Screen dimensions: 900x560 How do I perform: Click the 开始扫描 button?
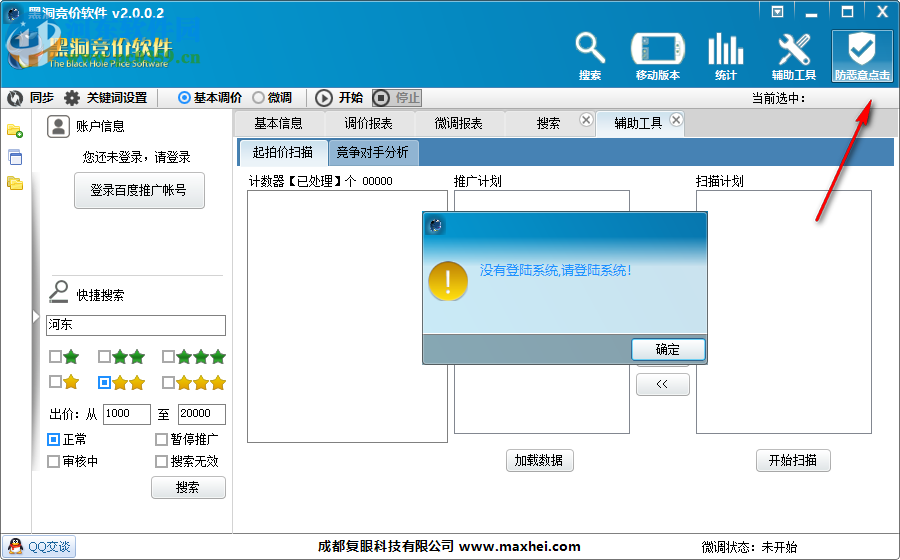[x=793, y=460]
